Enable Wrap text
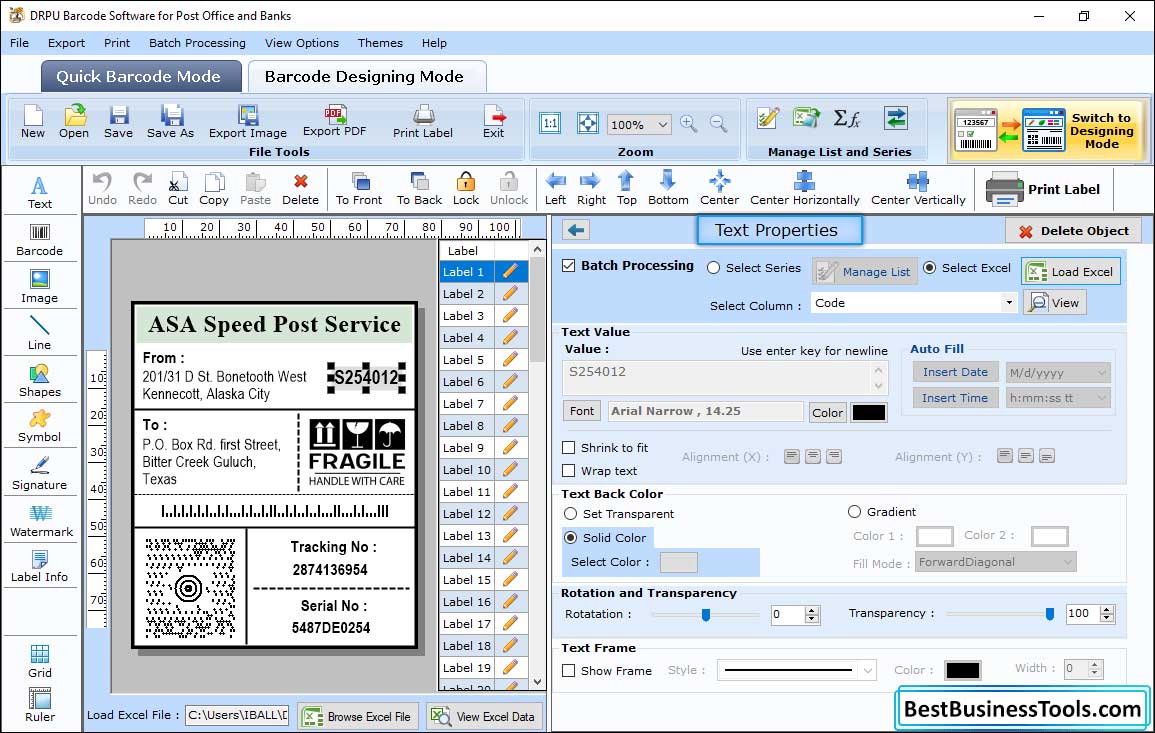This screenshot has width=1155, height=733. click(569, 471)
